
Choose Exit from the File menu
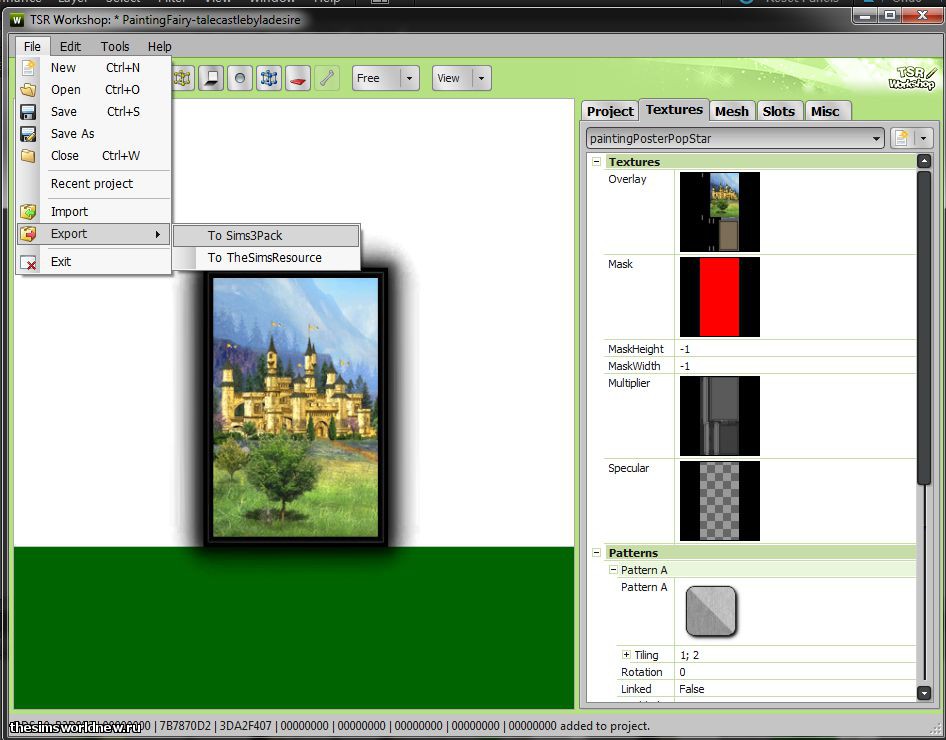coord(61,262)
